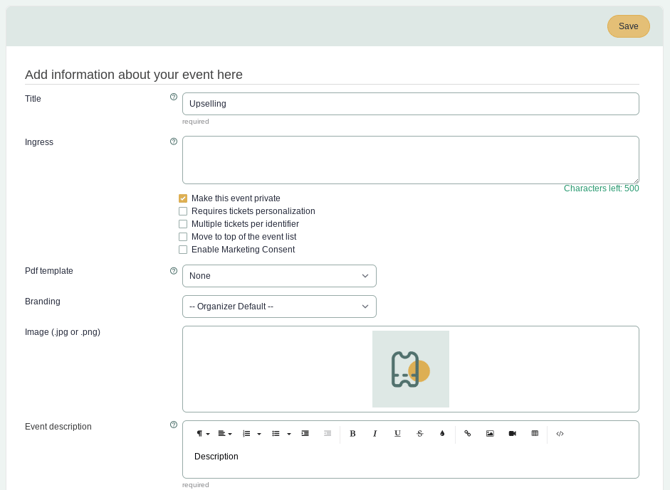Uncheck Make this event private
670x490 pixels.
pos(183,198)
